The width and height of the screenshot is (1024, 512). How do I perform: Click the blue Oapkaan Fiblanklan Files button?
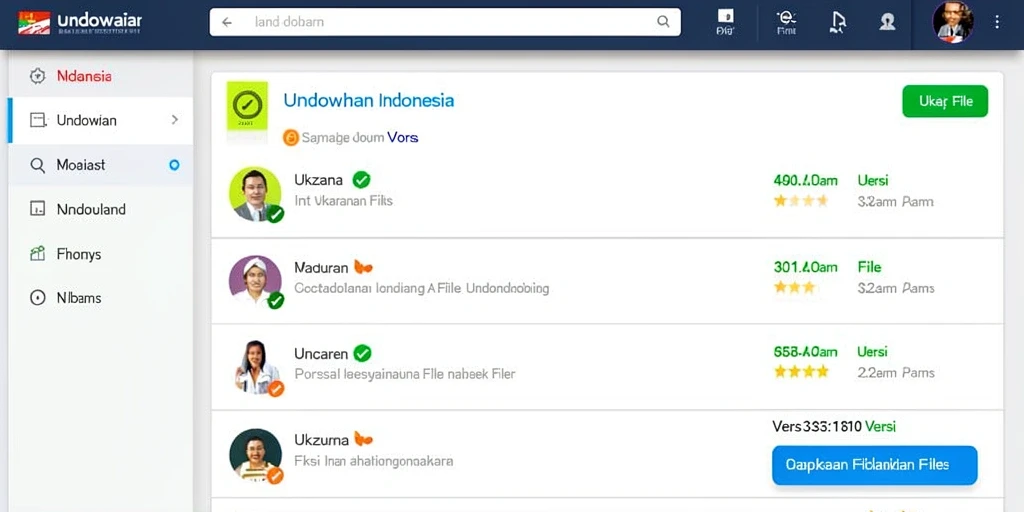(874, 465)
